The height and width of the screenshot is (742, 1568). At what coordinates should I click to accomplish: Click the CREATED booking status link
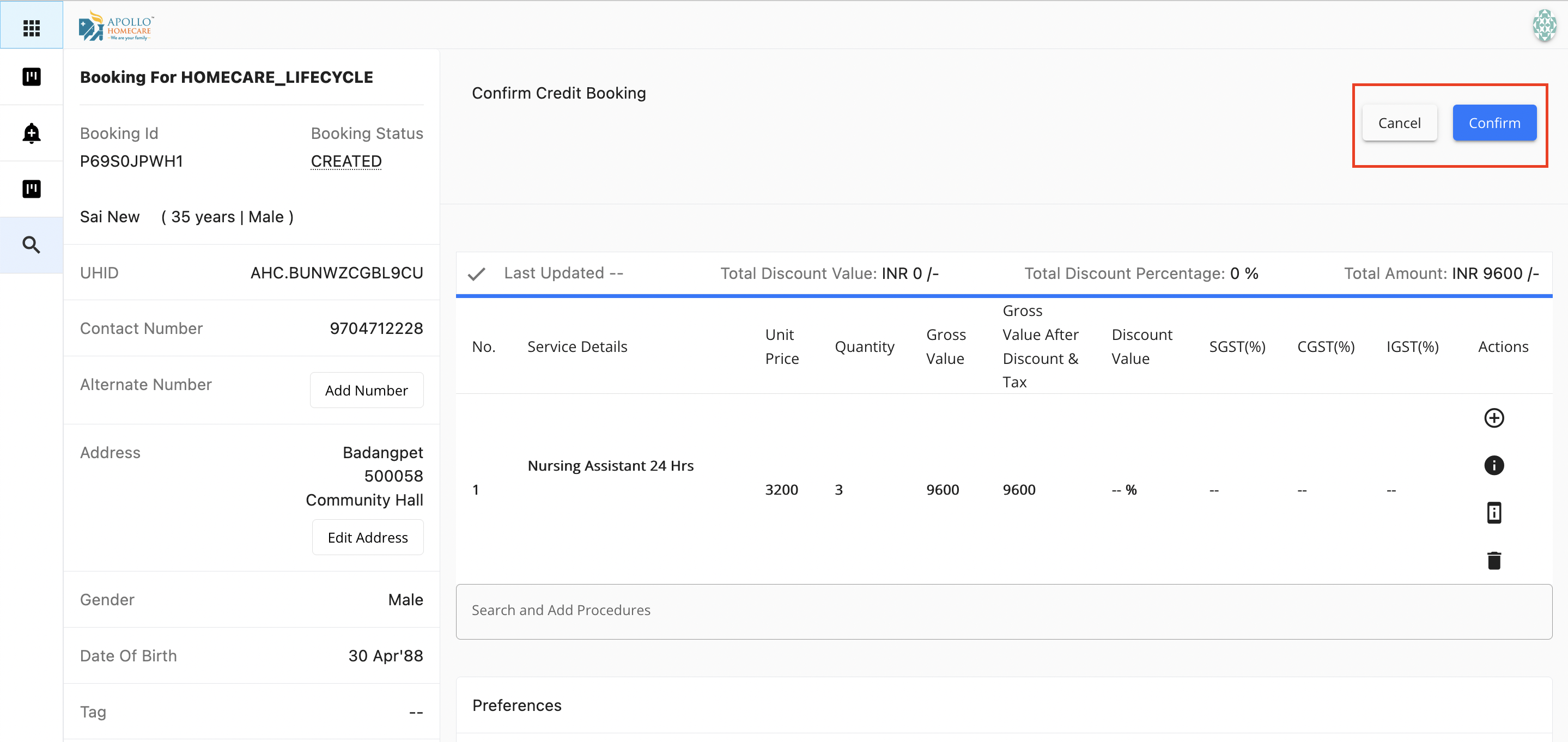346,161
